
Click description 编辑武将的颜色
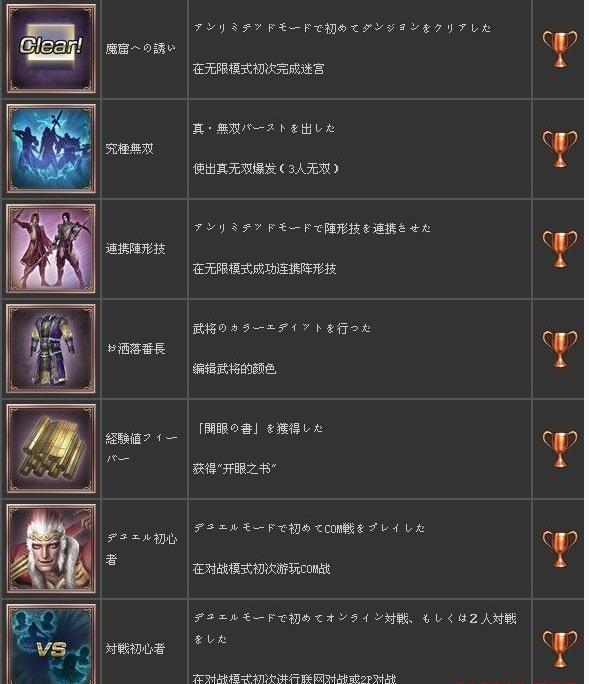pyautogui.click(x=235, y=369)
